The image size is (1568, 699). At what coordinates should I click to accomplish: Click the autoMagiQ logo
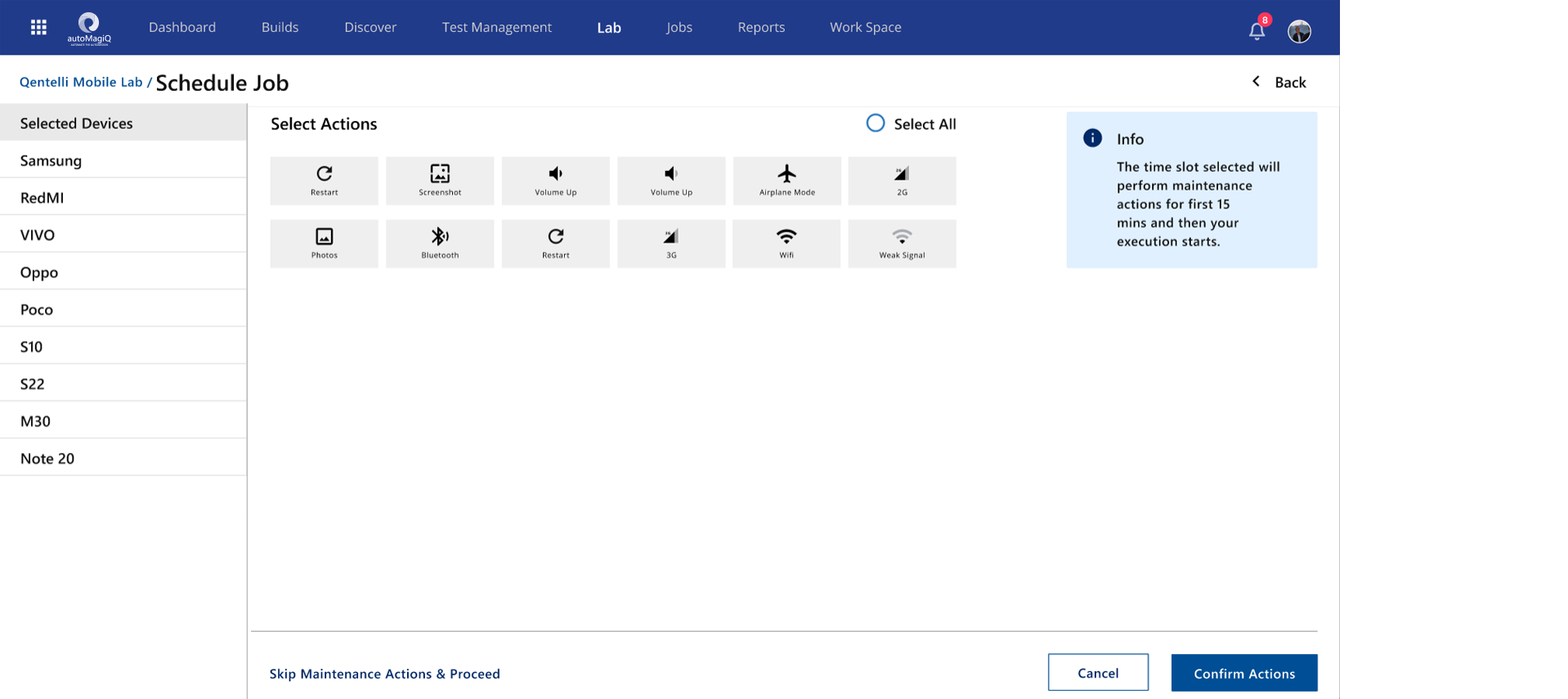(89, 29)
